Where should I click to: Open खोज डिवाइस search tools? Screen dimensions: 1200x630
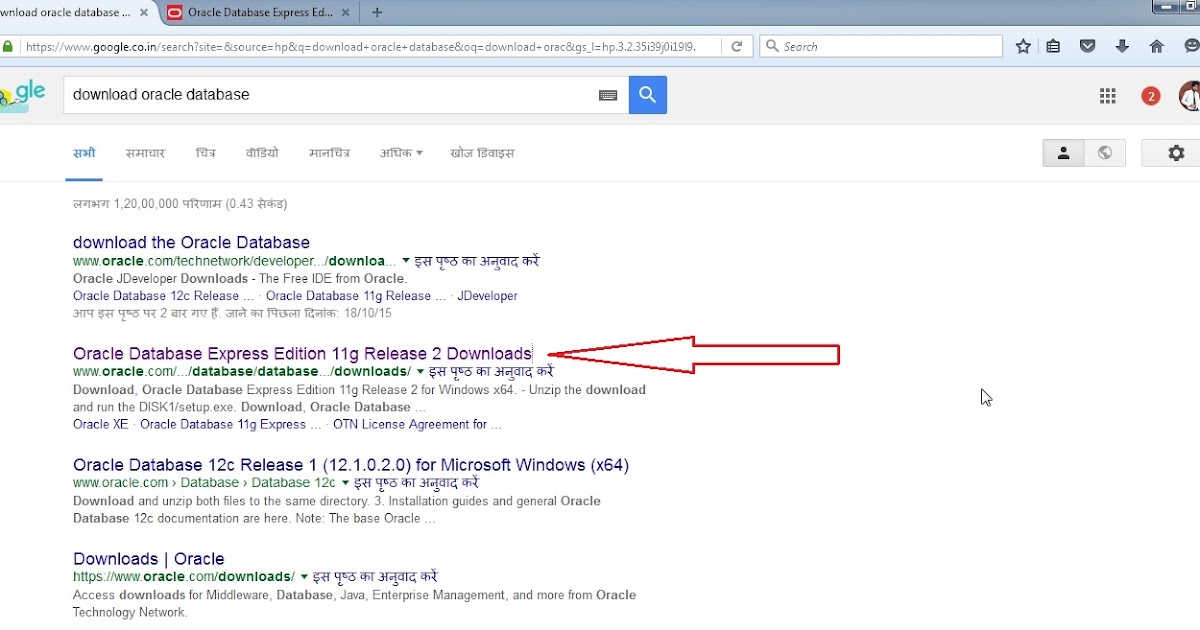coord(482,153)
